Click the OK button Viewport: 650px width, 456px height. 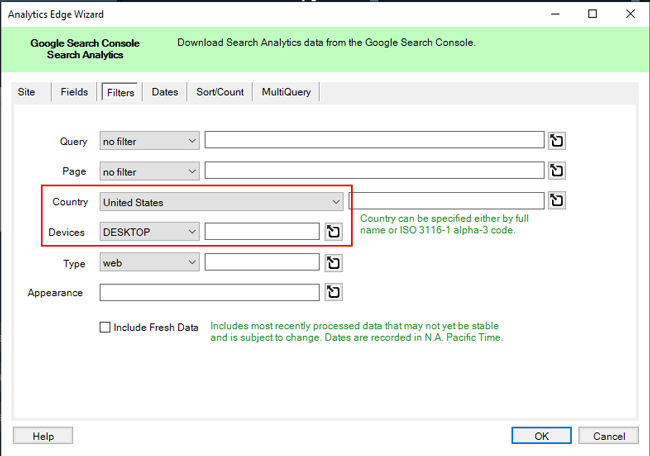tap(541, 436)
